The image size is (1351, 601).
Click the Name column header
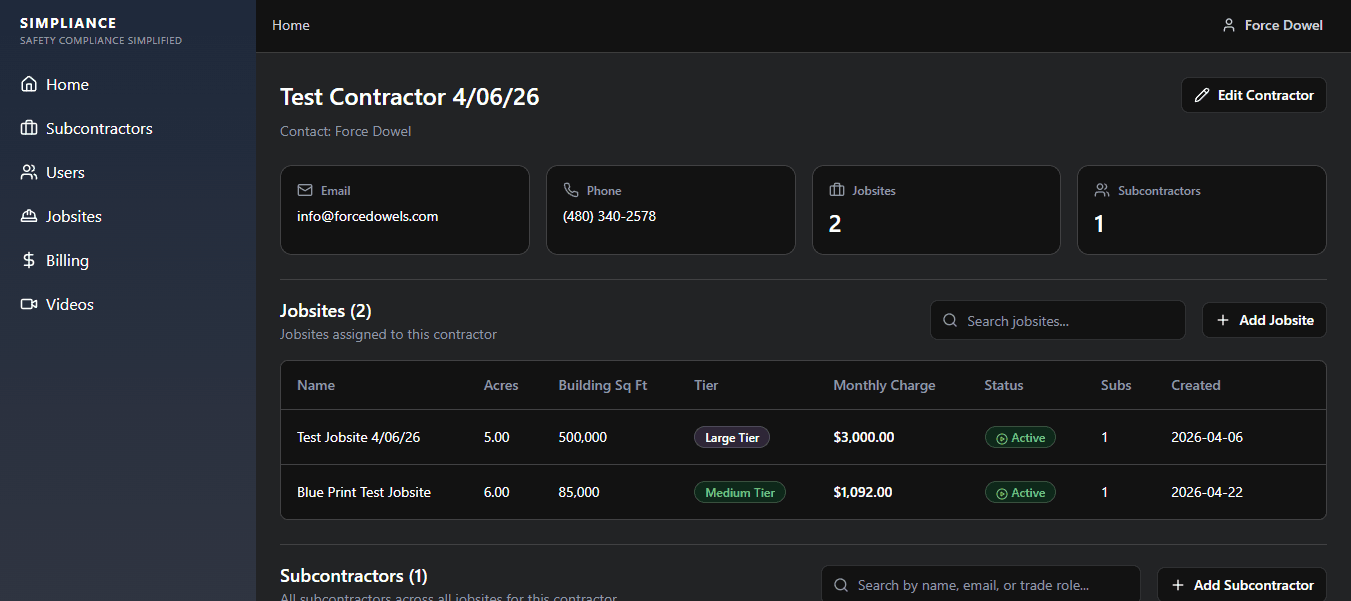[316, 385]
